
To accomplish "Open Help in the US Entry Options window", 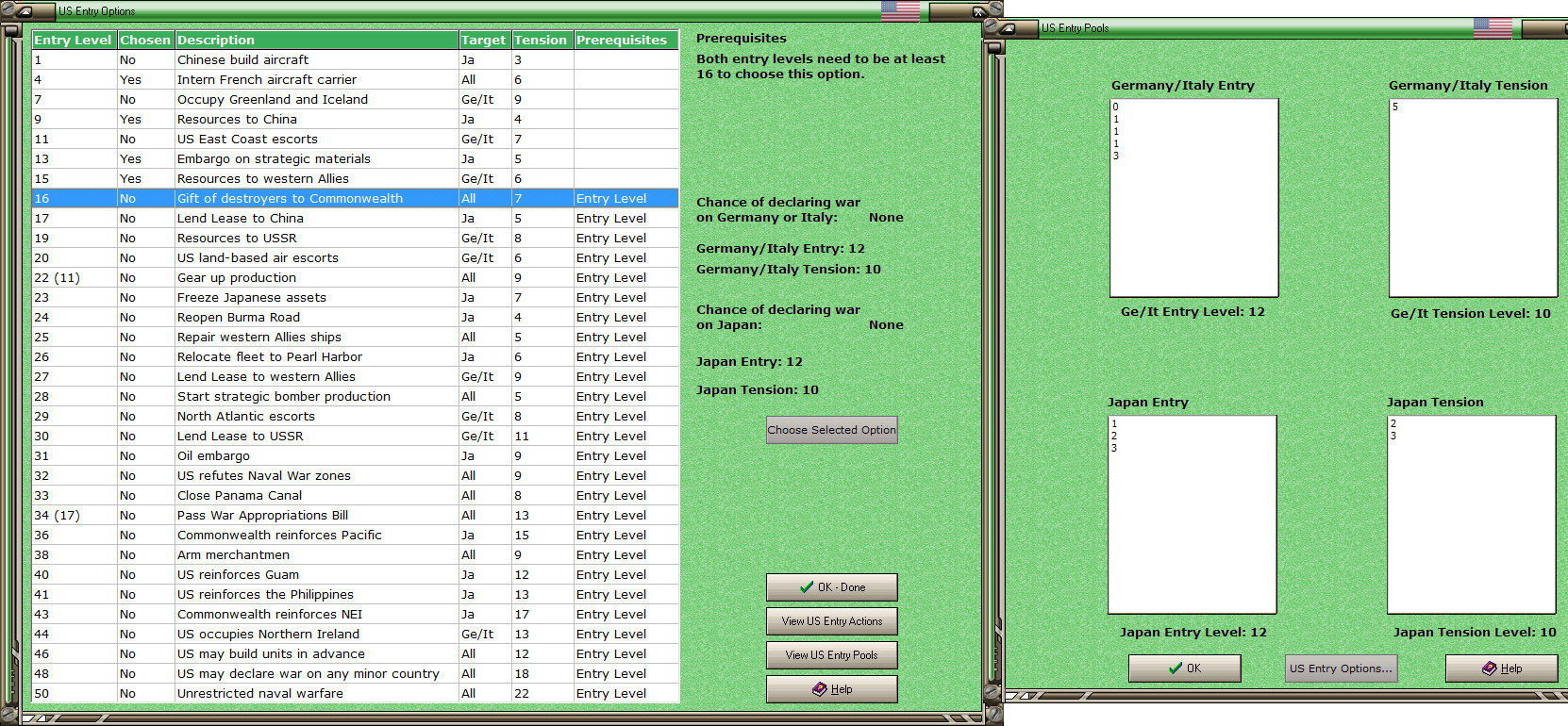I will coord(832,689).
